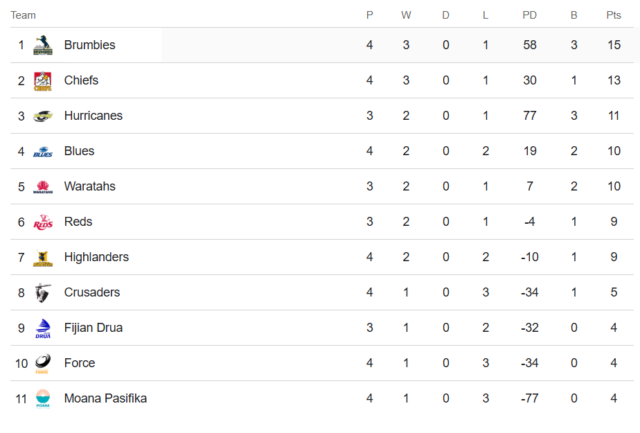Click the Chiefs team logo

(x=43, y=81)
